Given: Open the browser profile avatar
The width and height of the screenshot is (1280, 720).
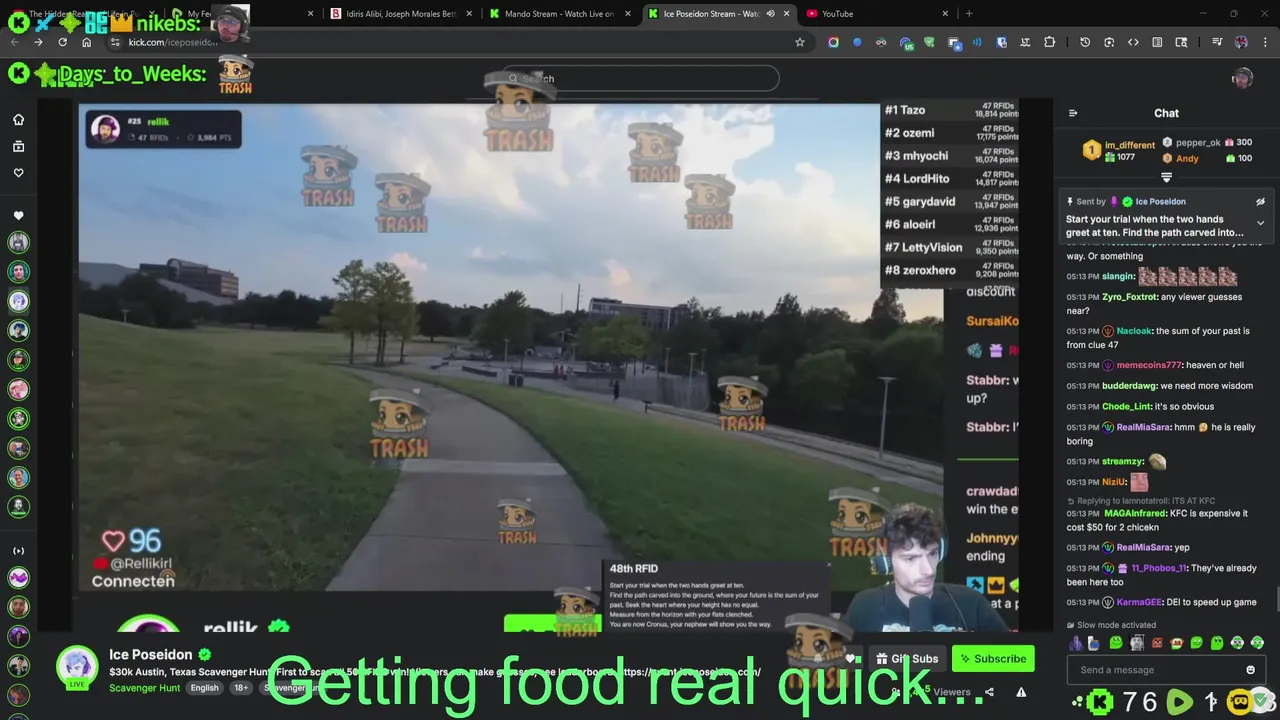Looking at the screenshot, I should point(1241,42).
